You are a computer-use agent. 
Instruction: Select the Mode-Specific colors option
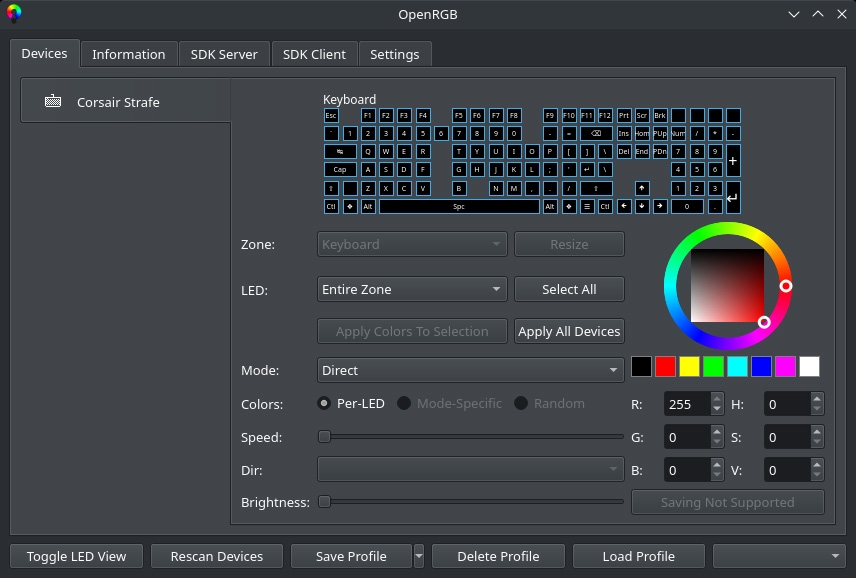[x=404, y=403]
